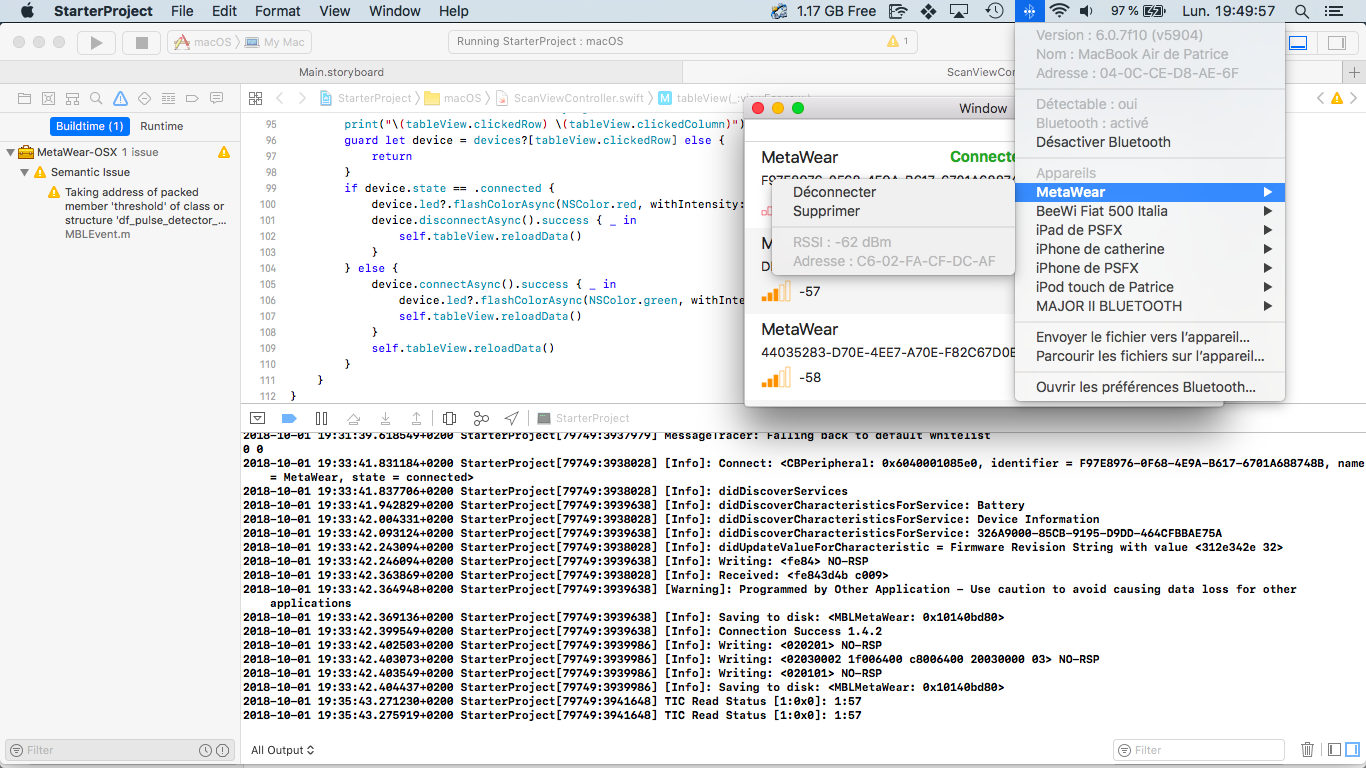Screen dimensions: 1366x768
Task: Open Ouvrir les préférences Bluetooth
Action: point(1145,387)
